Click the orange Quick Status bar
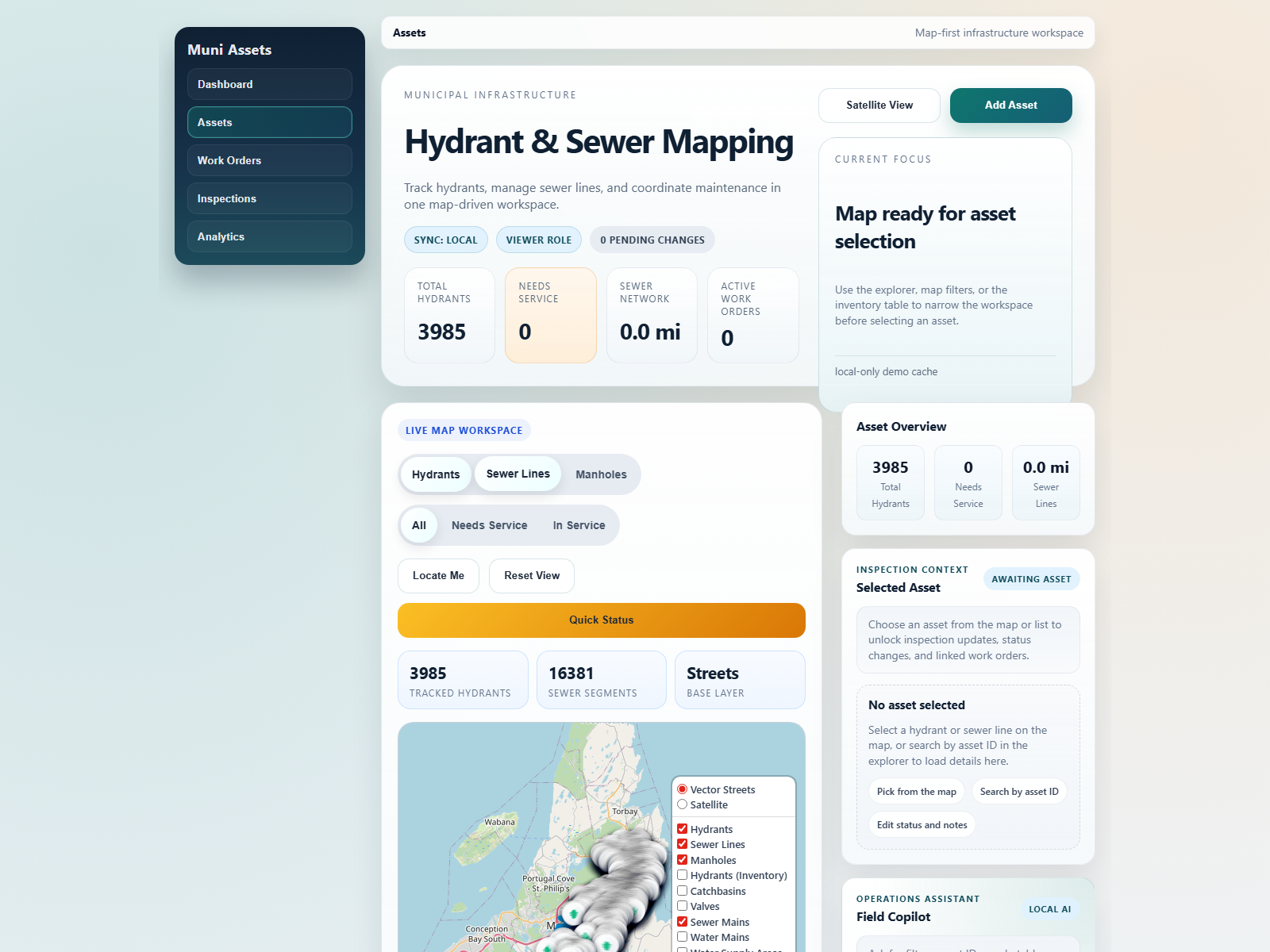Viewport: 1270px width, 952px height. point(601,620)
